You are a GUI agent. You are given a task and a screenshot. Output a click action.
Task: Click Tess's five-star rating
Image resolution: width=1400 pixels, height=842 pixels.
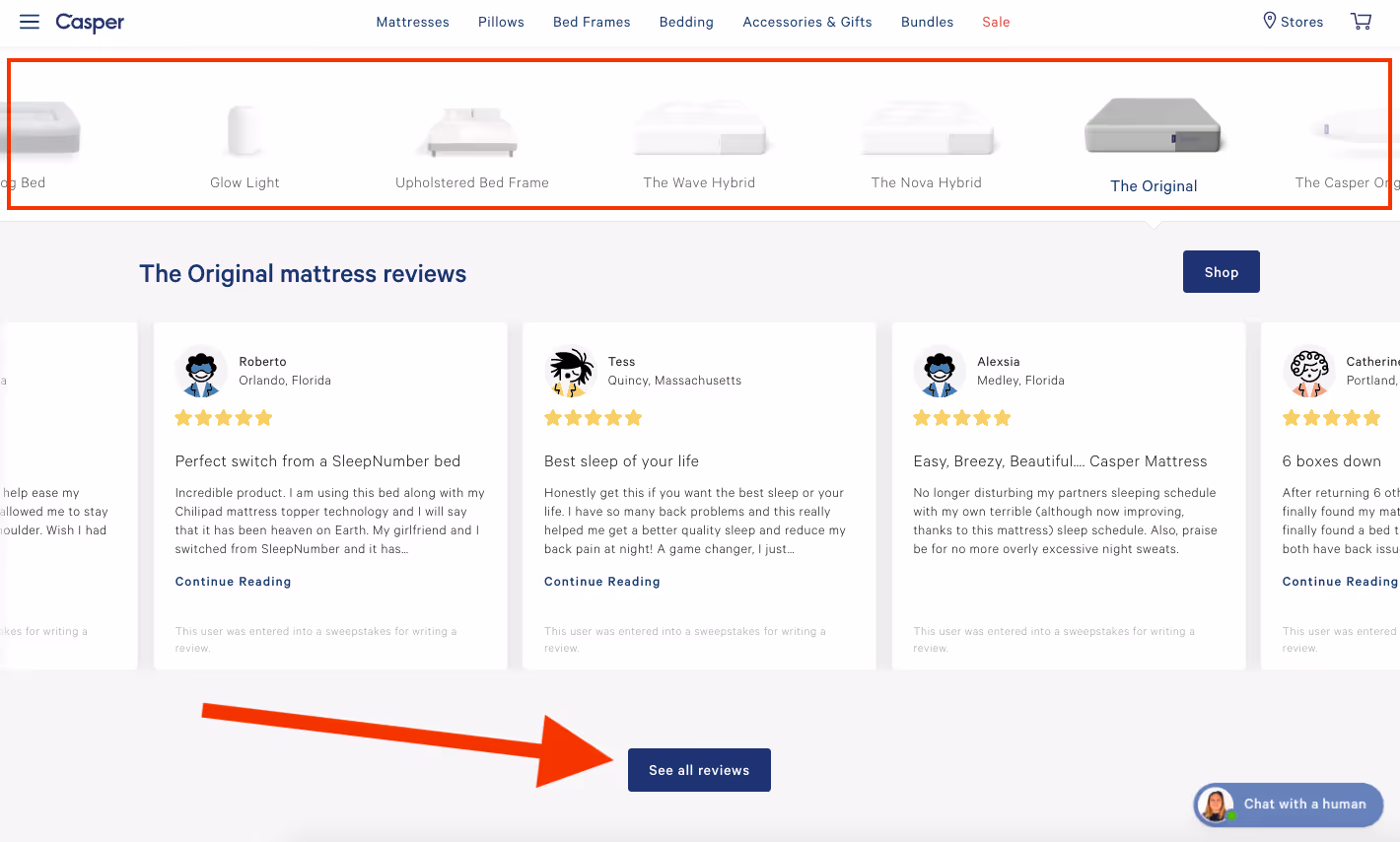point(593,418)
